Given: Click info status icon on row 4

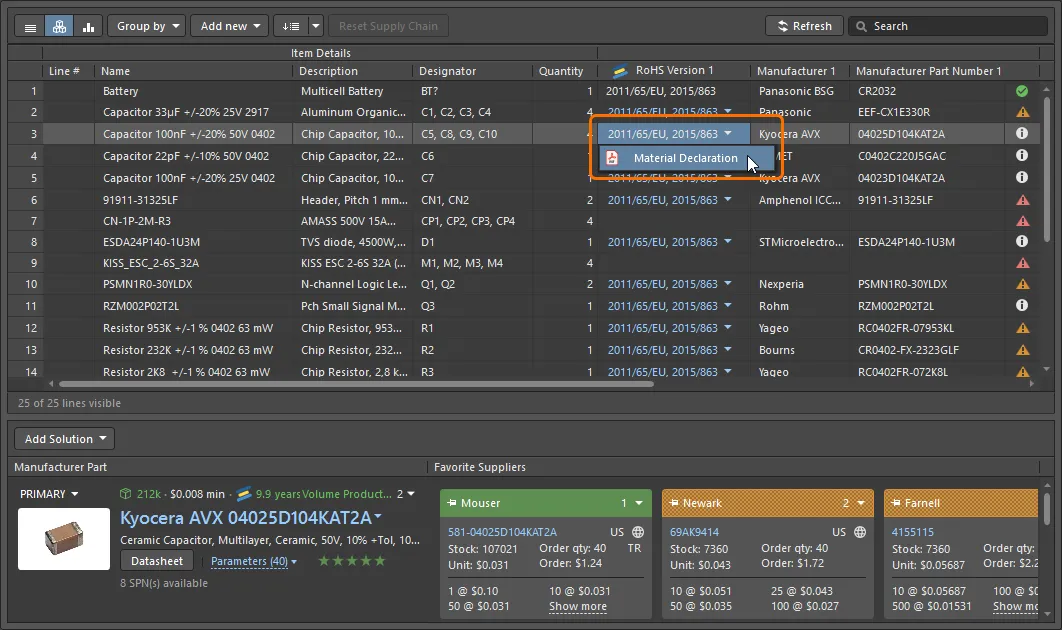Looking at the screenshot, I should [x=1022, y=156].
